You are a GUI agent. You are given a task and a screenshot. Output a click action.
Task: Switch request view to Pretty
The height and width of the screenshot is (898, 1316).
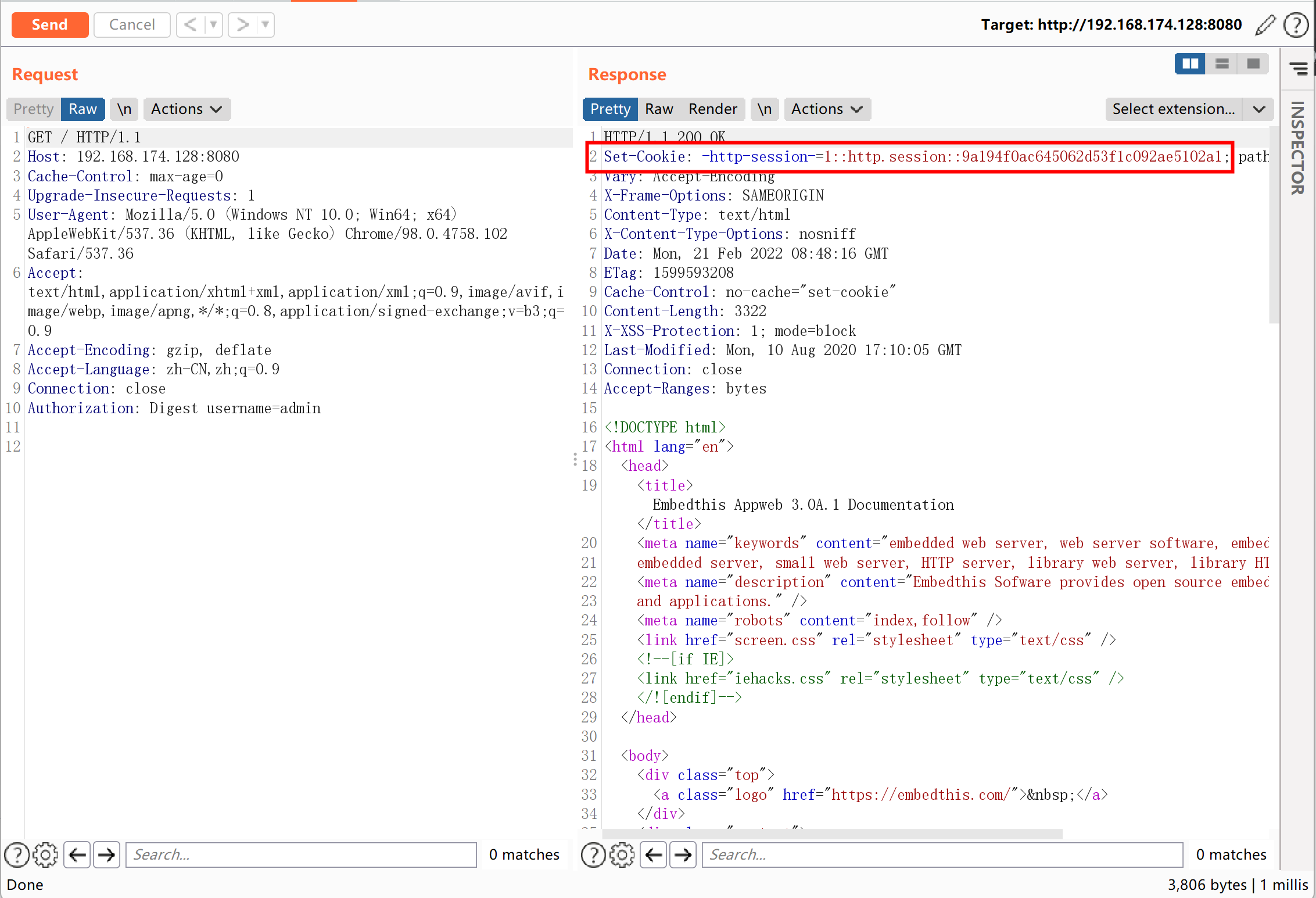(x=34, y=109)
